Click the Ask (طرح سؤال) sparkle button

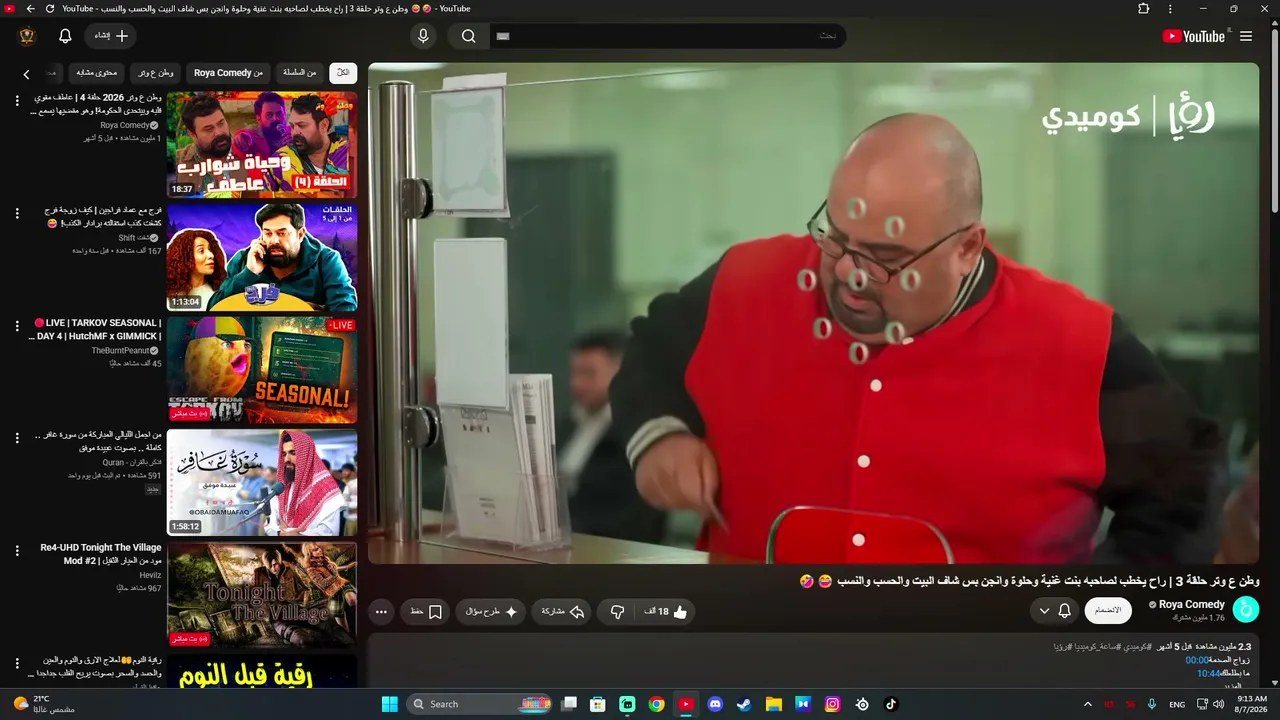coord(491,611)
